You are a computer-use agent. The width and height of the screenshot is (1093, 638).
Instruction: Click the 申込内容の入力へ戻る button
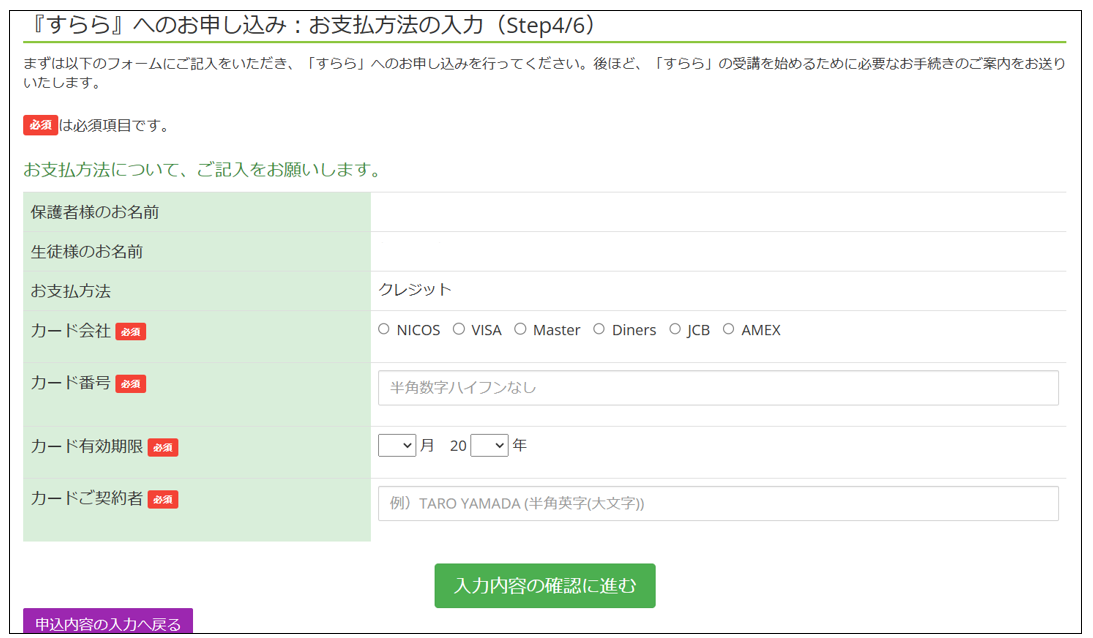[108, 623]
